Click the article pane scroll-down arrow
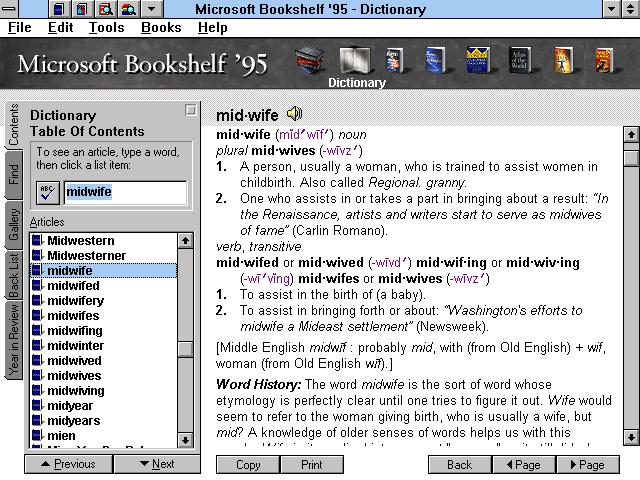This screenshot has height=480, width=640. [x=631, y=437]
